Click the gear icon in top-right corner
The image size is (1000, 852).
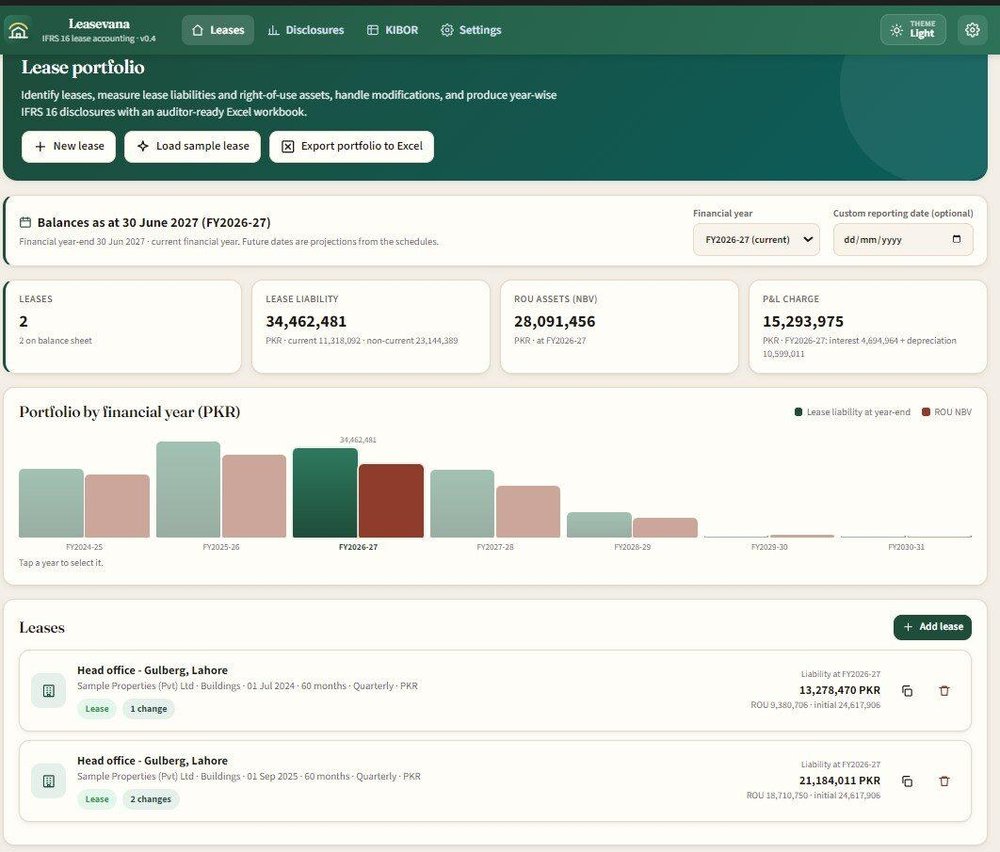(972, 30)
